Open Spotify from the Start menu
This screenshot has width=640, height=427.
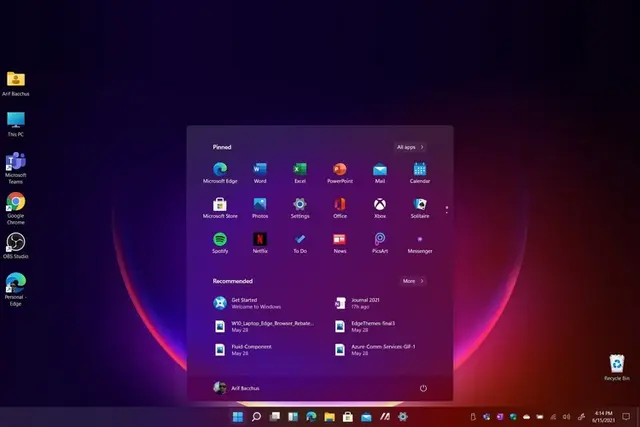(220, 243)
